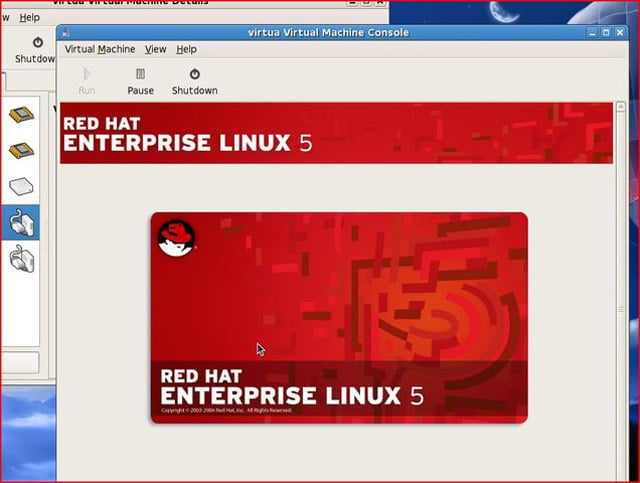640x483 pixels.
Task: Open Help menu in Details window behind
Action: [29, 18]
